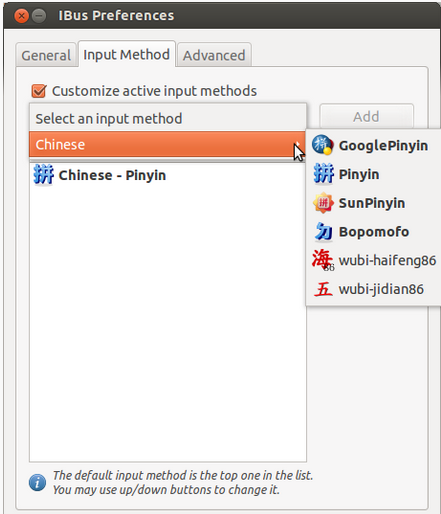441x514 pixels.
Task: Click the blue Bopomofo icon
Action: tap(323, 231)
